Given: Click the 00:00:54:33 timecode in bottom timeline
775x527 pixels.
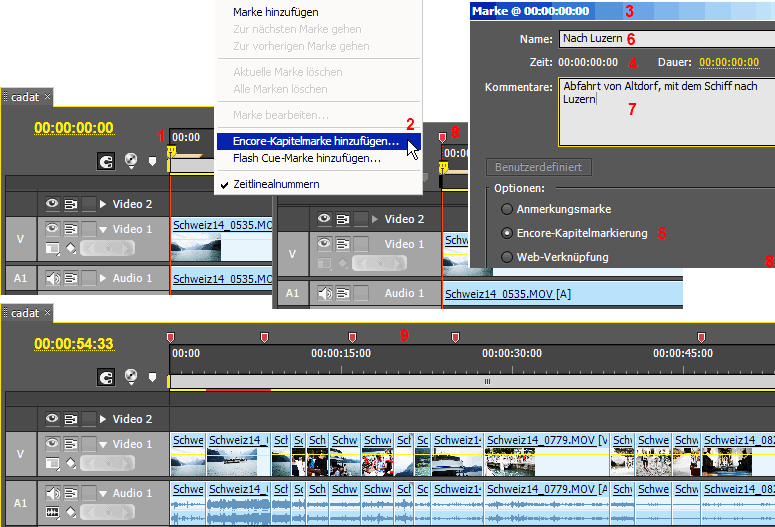Looking at the screenshot, I should click(74, 344).
